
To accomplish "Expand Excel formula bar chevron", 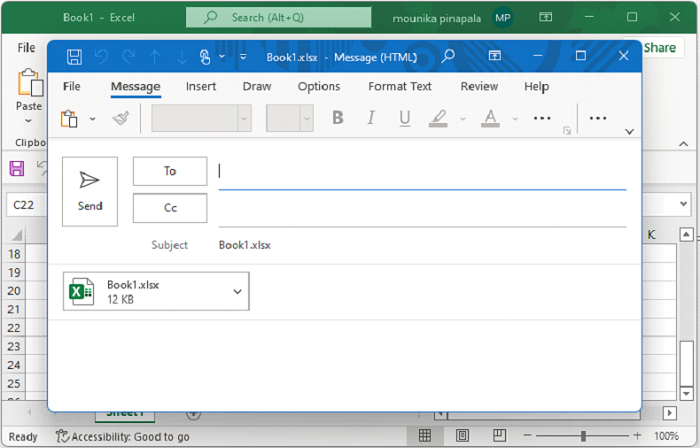I will [x=683, y=204].
